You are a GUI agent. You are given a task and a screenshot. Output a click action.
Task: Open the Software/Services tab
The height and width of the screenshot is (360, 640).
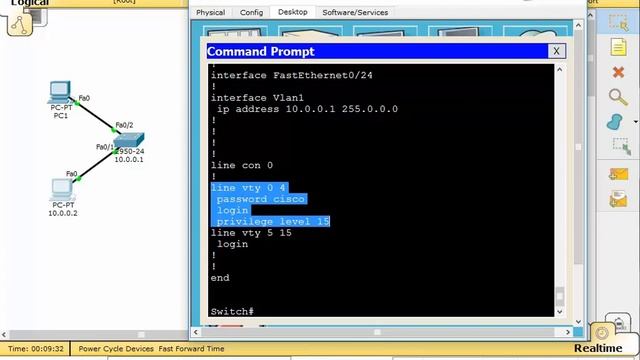pos(355,12)
